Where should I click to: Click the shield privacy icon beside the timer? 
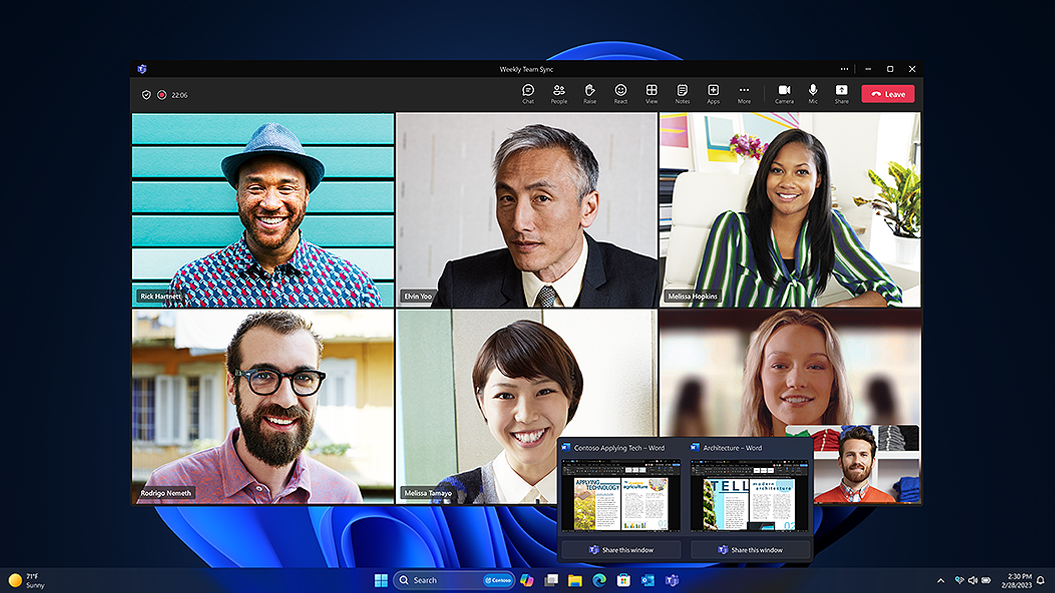(146, 95)
